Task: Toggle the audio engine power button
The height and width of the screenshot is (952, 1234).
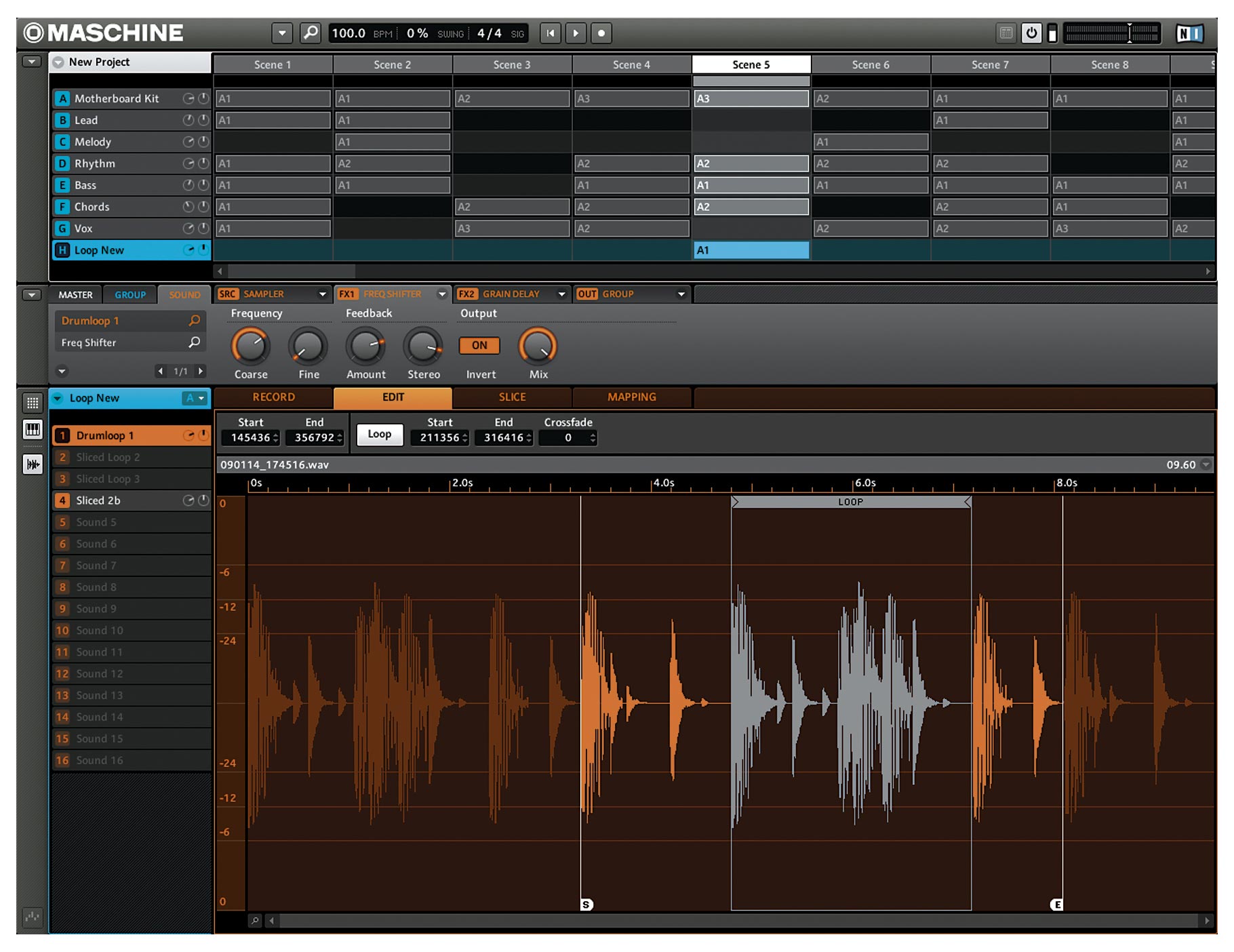Action: [1031, 33]
